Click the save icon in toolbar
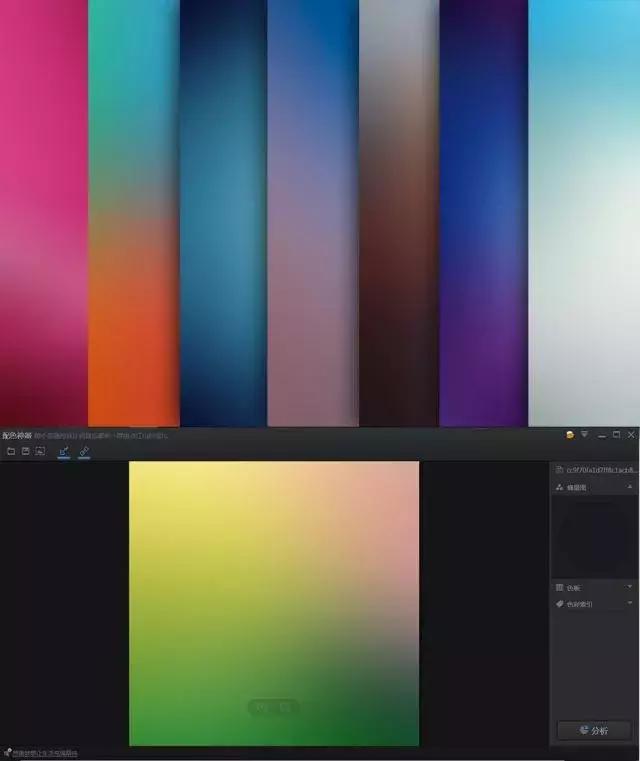Image resolution: width=640 pixels, height=761 pixels. click(x=25, y=451)
